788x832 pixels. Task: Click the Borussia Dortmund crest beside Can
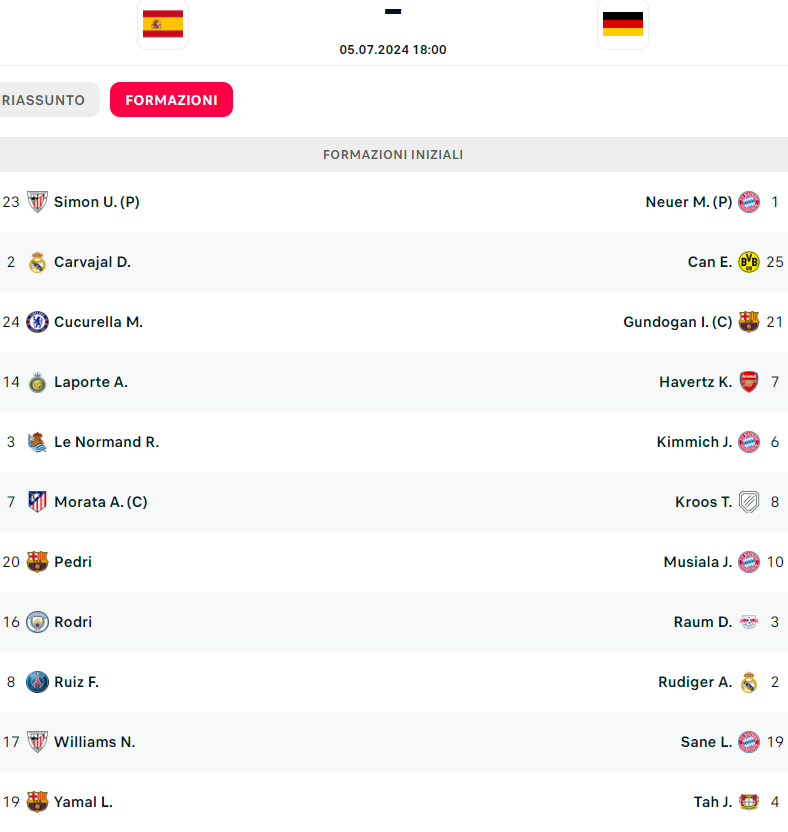pyautogui.click(x=749, y=262)
